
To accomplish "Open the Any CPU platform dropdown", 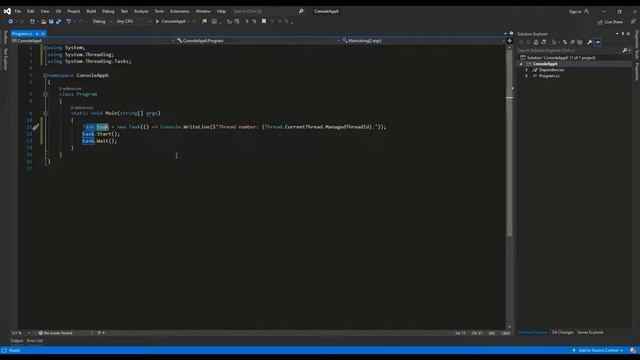I will click(133, 21).
